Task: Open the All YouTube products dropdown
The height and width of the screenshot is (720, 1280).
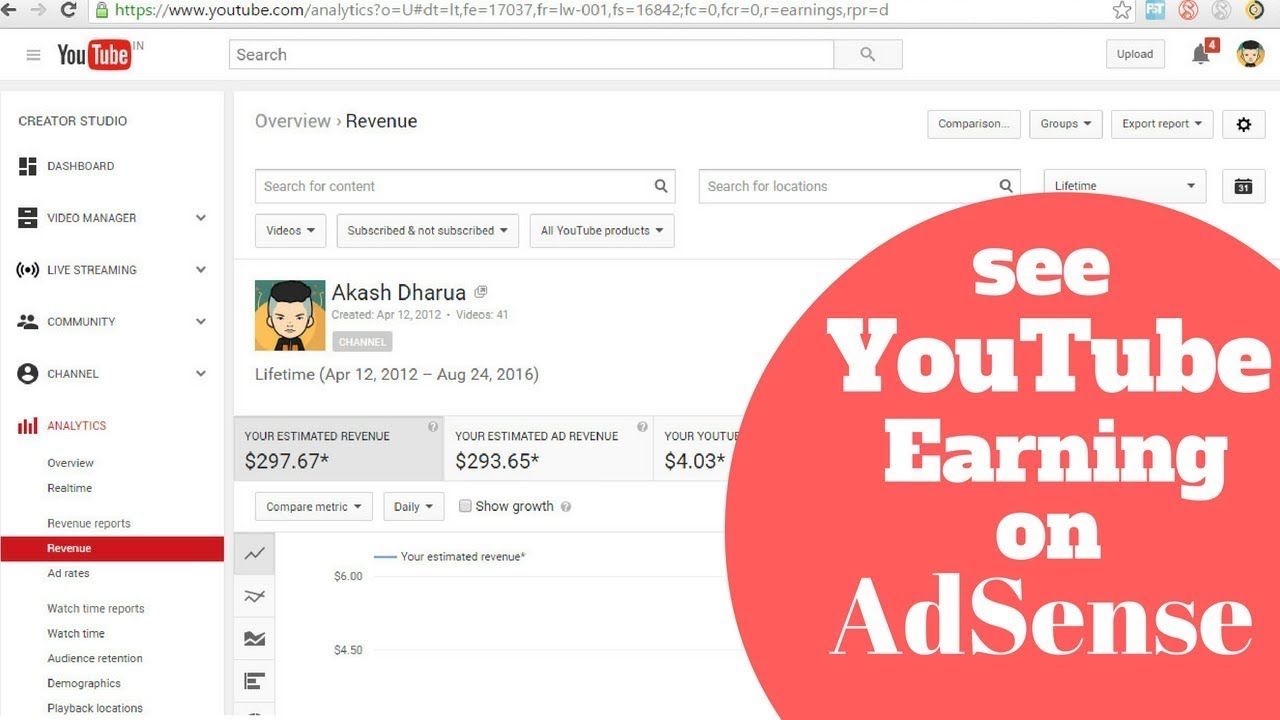Action: [x=602, y=231]
